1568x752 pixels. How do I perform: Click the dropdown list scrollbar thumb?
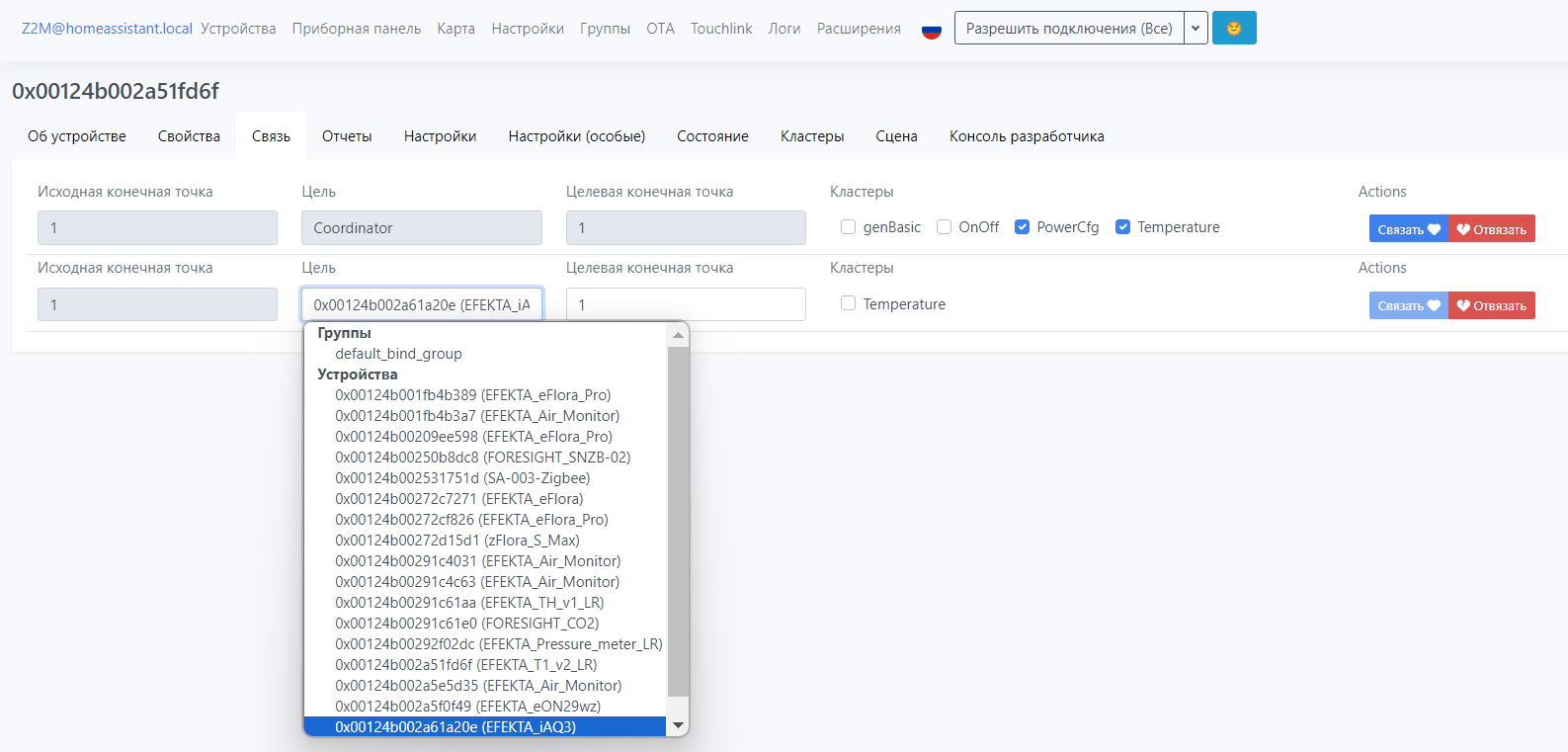click(678, 521)
